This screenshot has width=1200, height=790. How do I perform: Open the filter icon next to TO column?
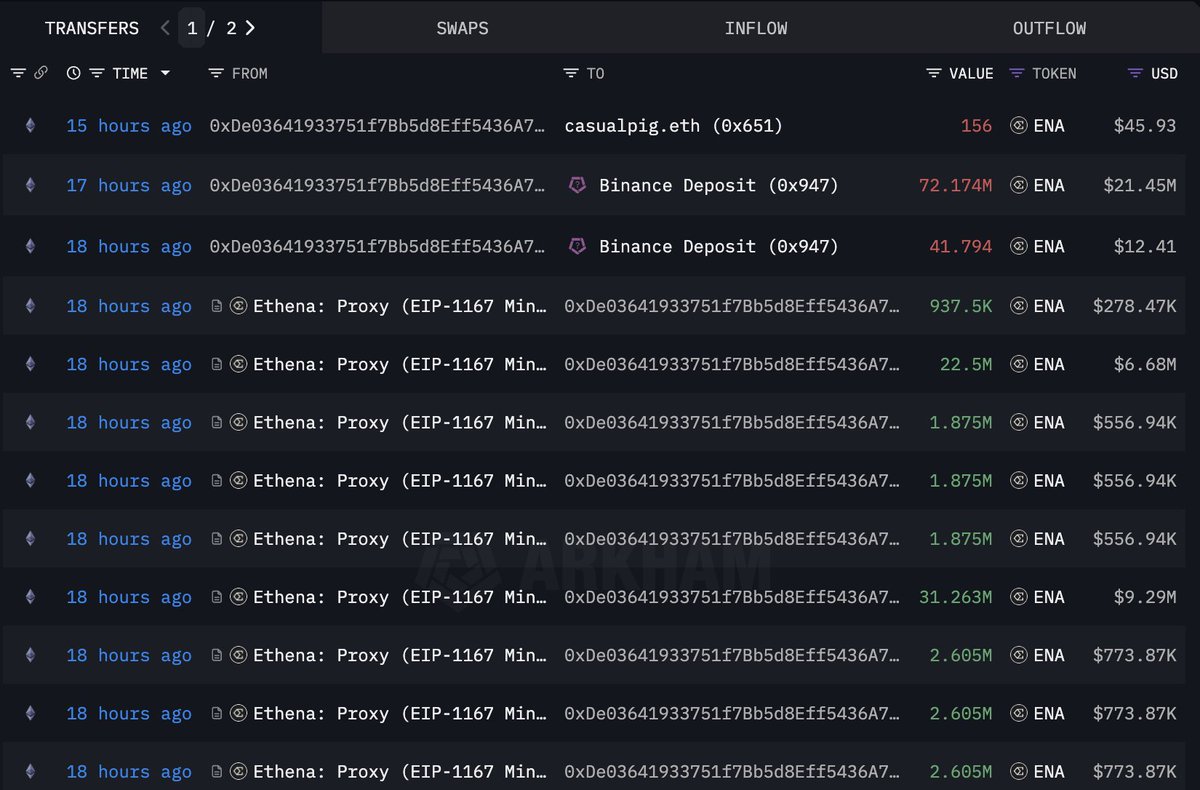click(571, 73)
